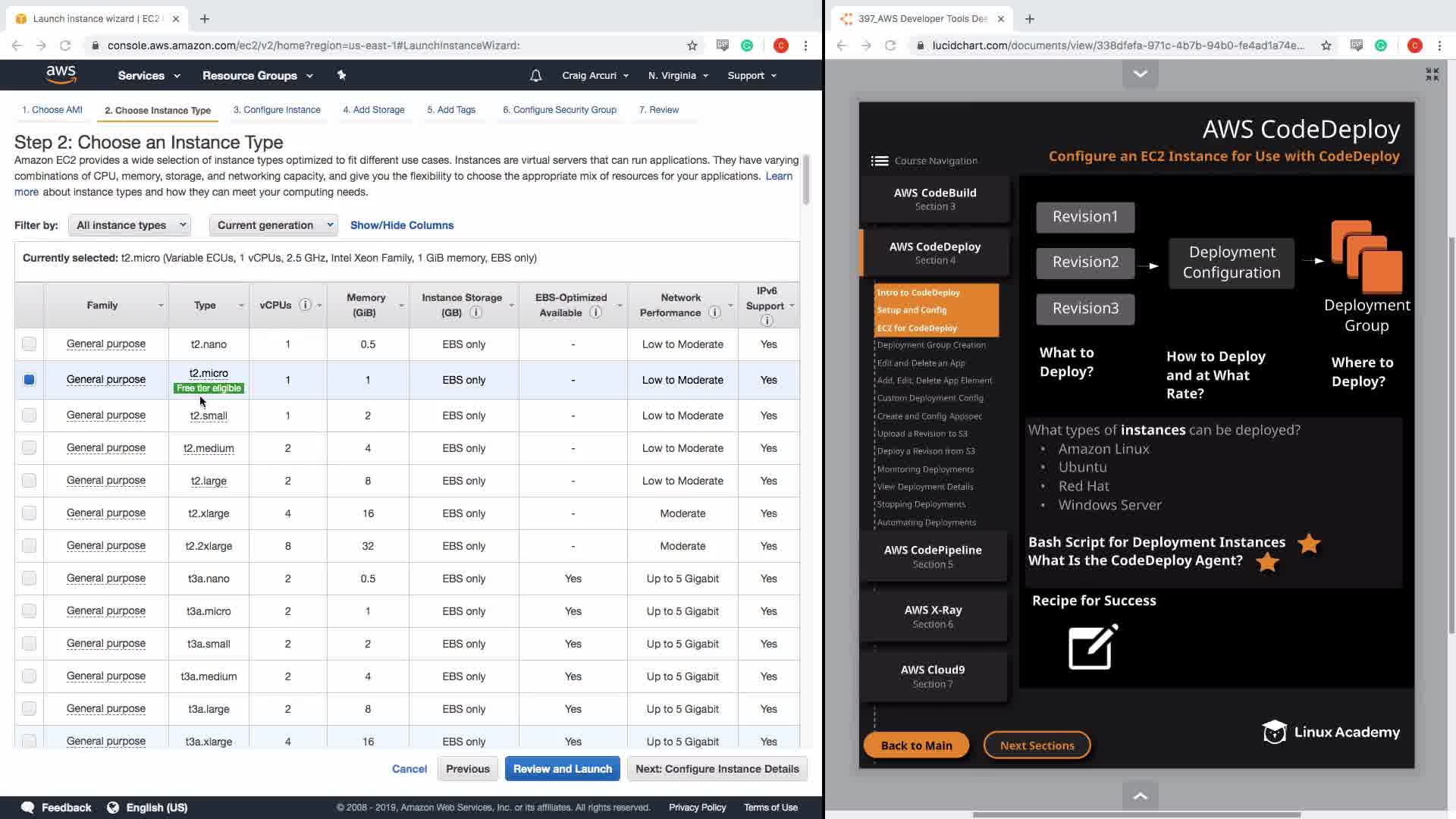Click the Course Navigation hamburger icon

coord(880,161)
